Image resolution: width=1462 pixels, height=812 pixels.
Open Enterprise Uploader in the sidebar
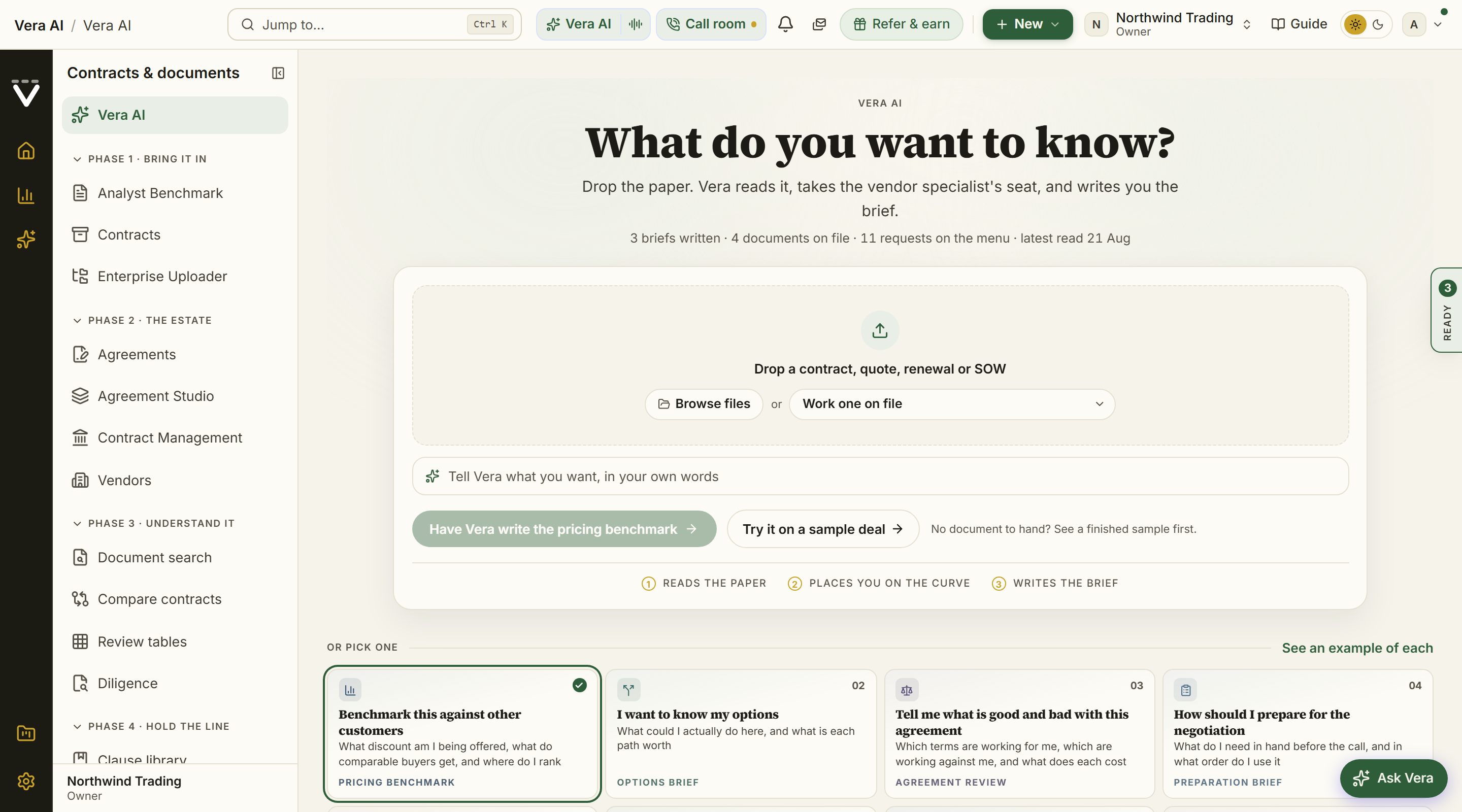tap(175, 277)
